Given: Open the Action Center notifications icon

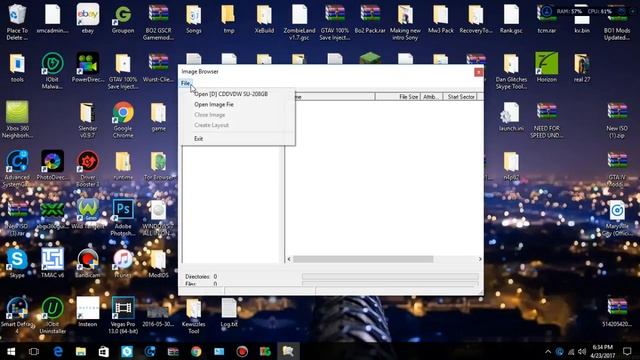Looking at the screenshot, I should pos(627,351).
